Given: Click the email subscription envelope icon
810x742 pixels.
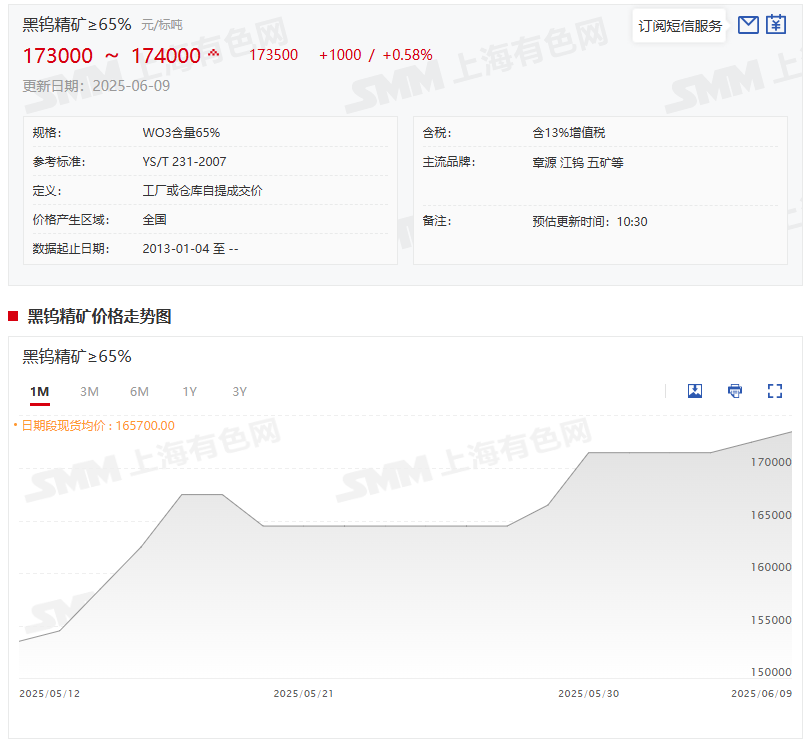Looking at the screenshot, I should (748, 25).
